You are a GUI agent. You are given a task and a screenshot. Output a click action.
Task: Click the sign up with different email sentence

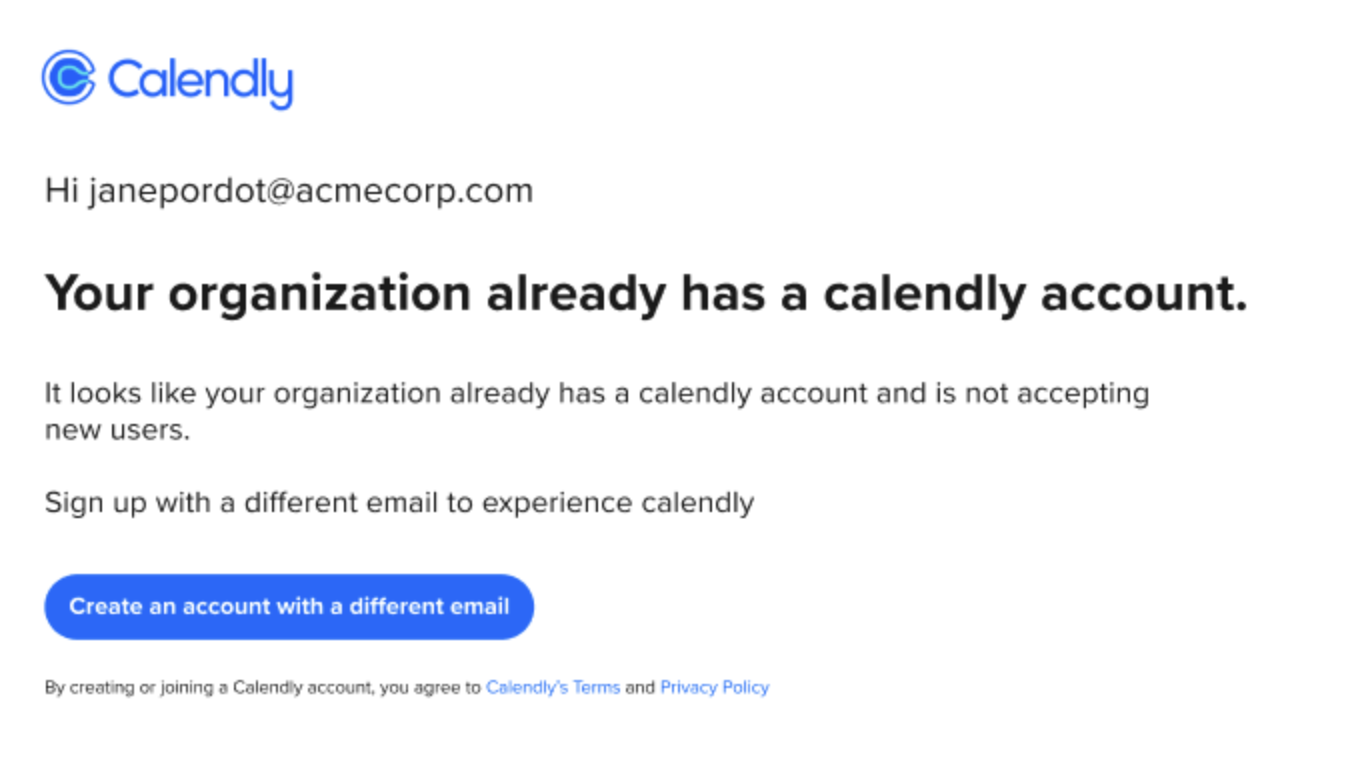click(400, 502)
